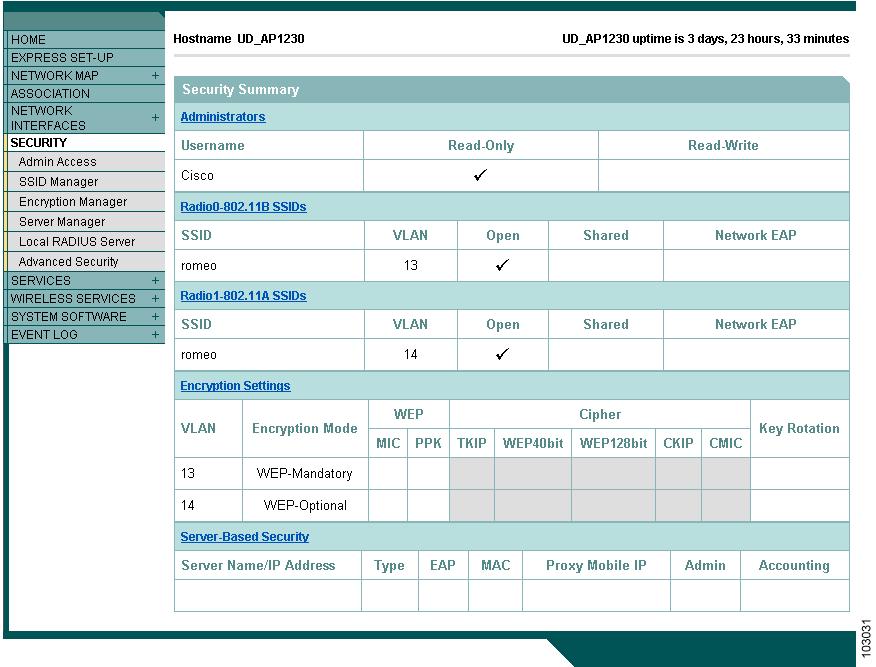Click the Accounting column header

(794, 565)
